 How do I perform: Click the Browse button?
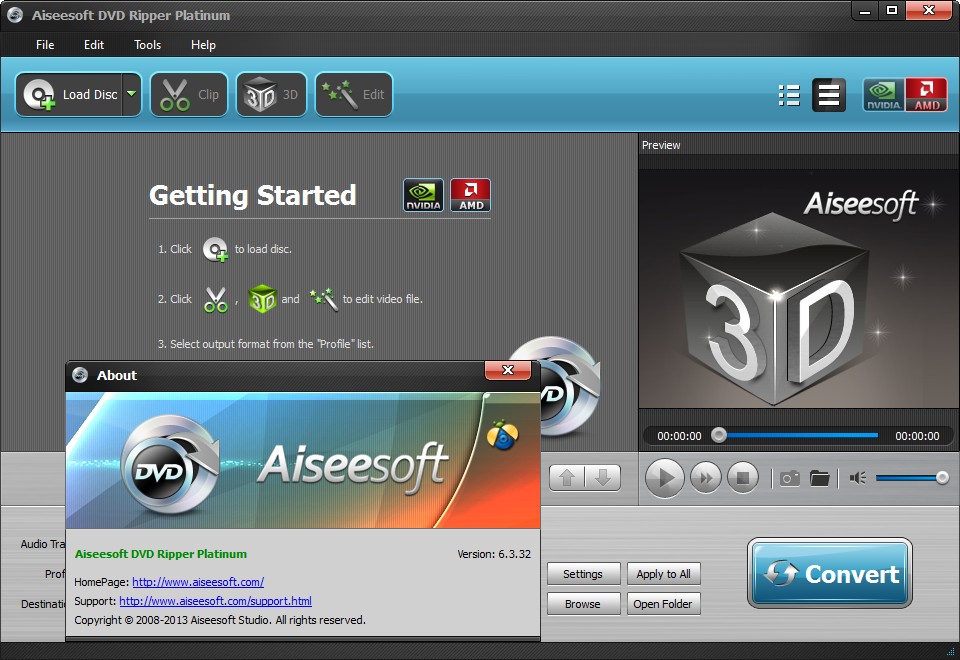(583, 604)
